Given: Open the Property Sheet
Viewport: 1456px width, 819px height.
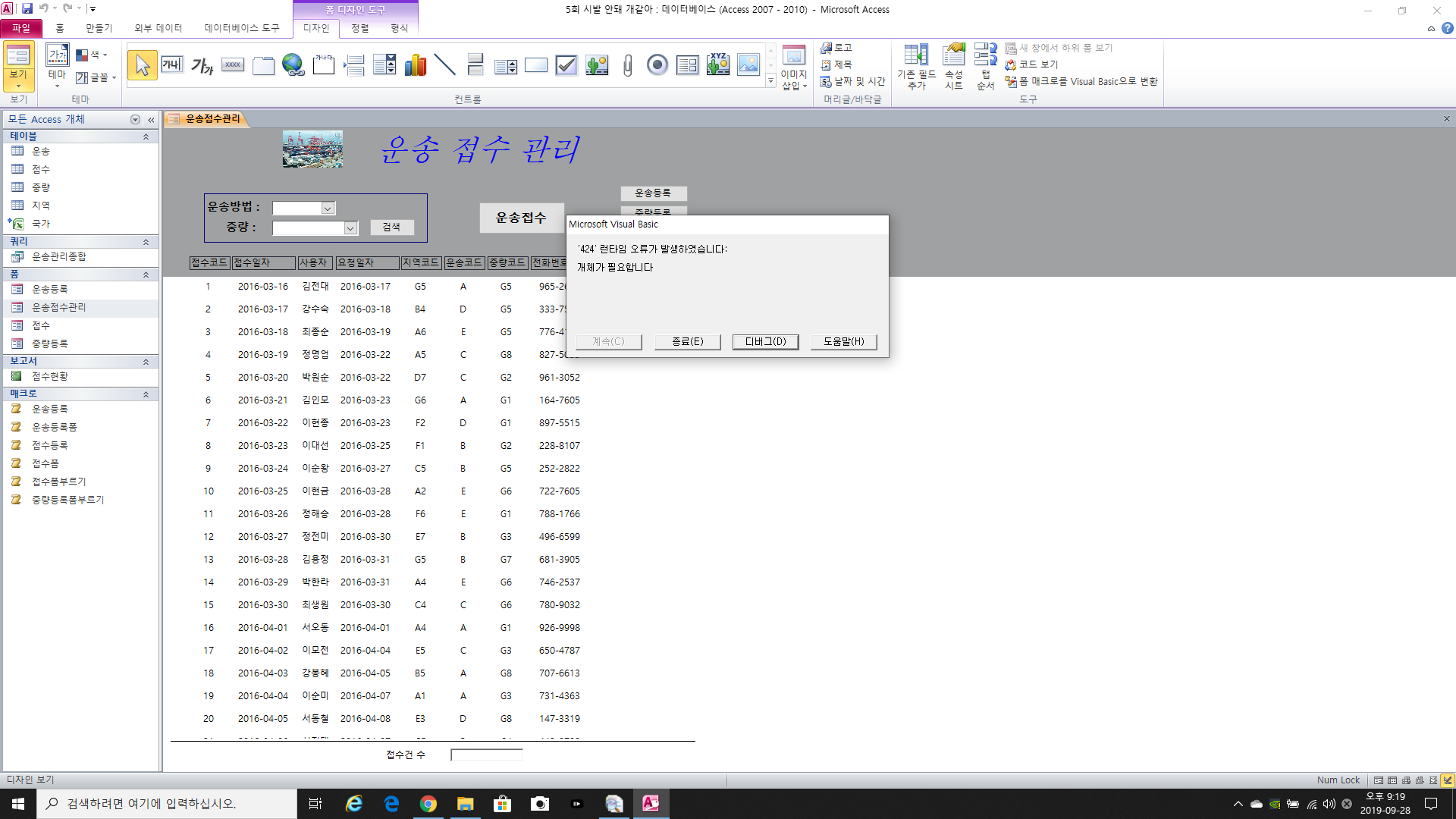Looking at the screenshot, I should pyautogui.click(x=953, y=67).
